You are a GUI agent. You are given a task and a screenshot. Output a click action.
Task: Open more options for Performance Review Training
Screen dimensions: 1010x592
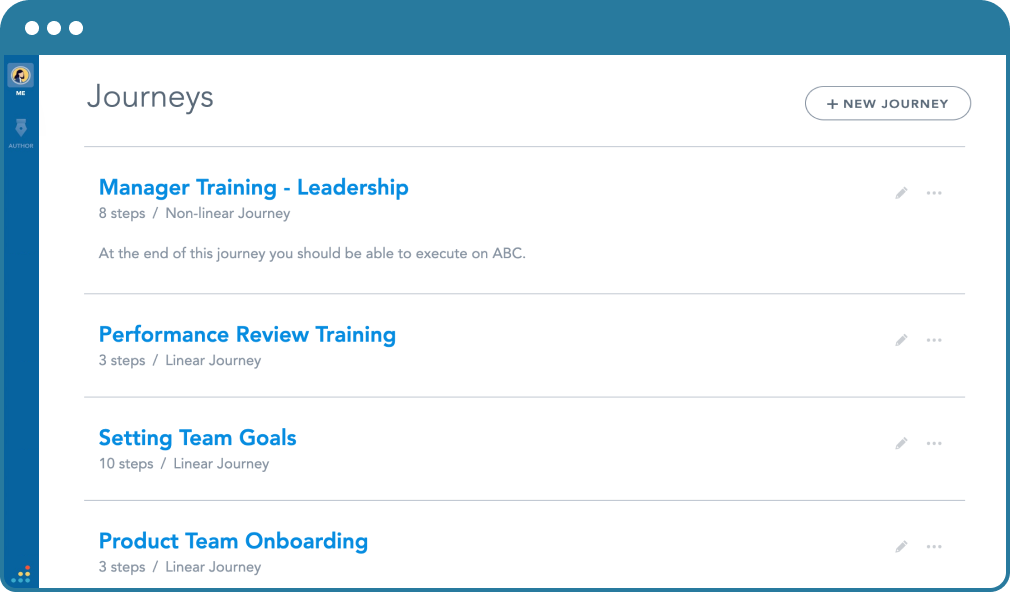934,339
